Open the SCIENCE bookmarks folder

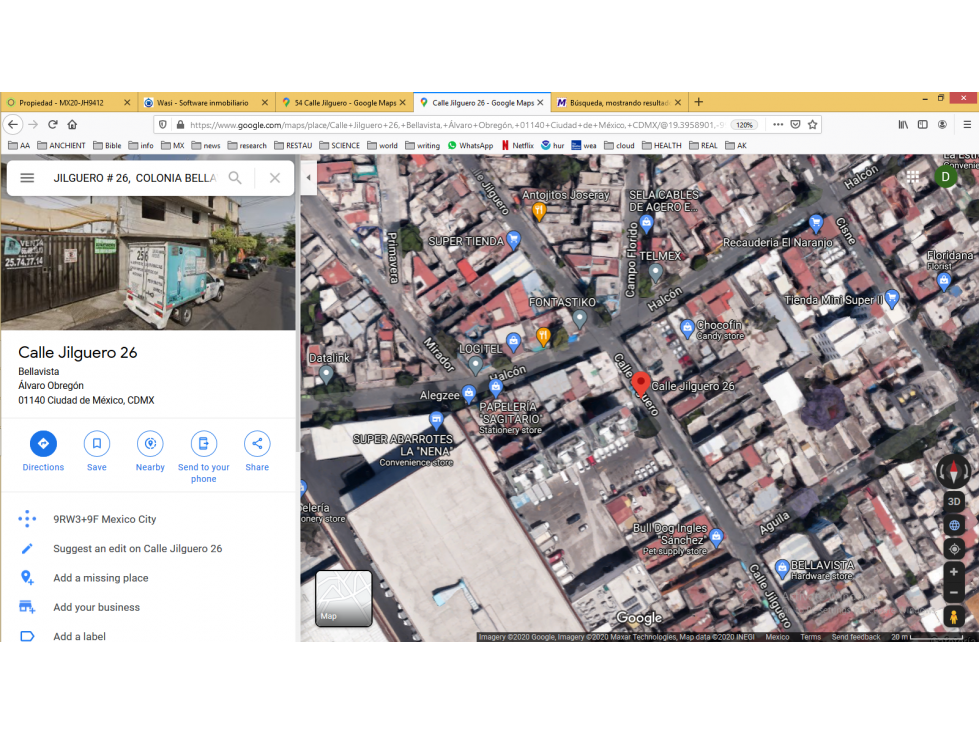pyautogui.click(x=340, y=145)
